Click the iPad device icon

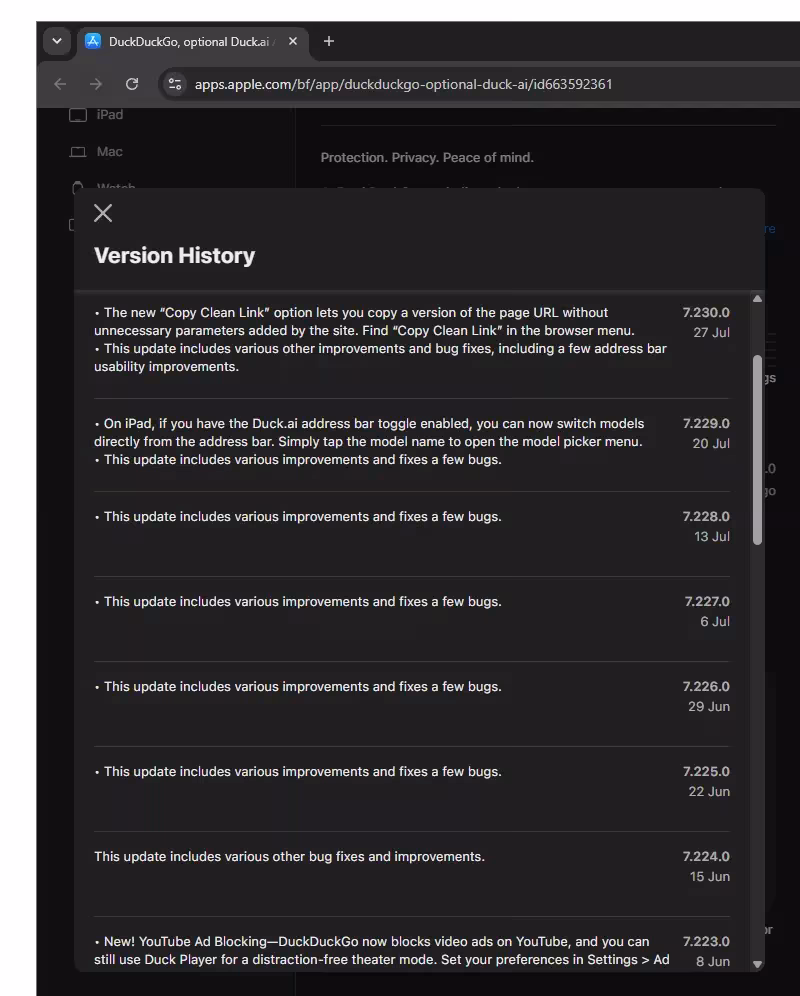coord(78,115)
